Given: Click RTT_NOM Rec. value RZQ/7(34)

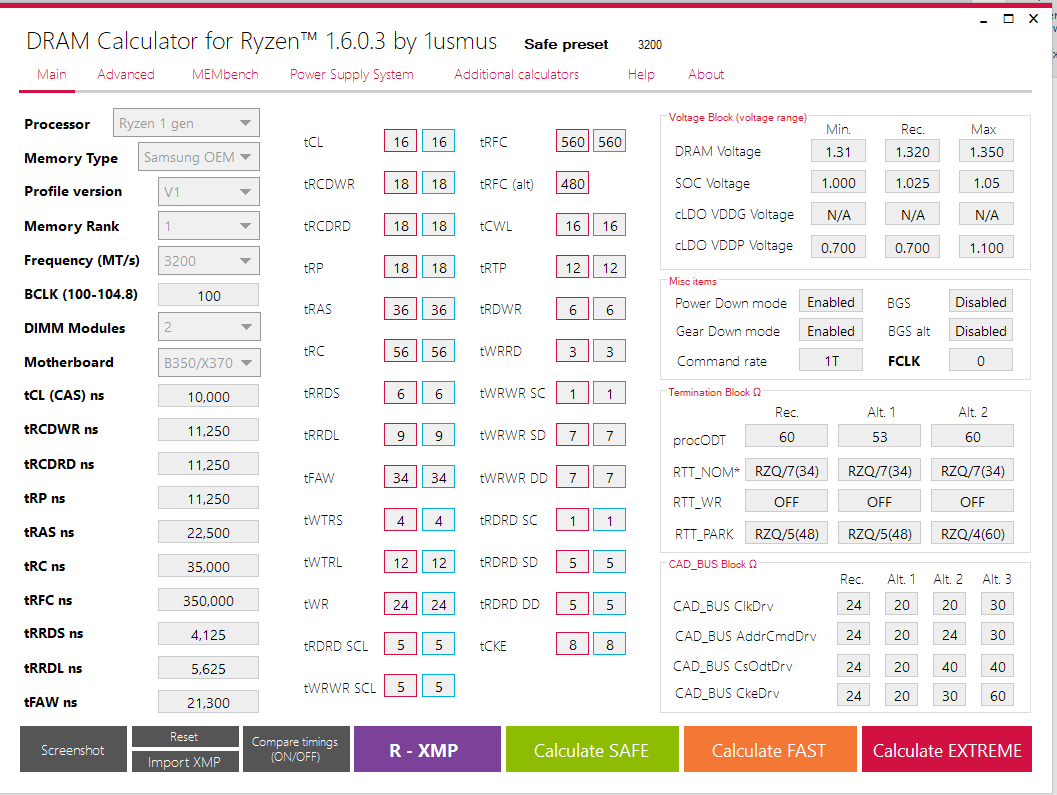Looking at the screenshot, I should [x=786, y=471].
